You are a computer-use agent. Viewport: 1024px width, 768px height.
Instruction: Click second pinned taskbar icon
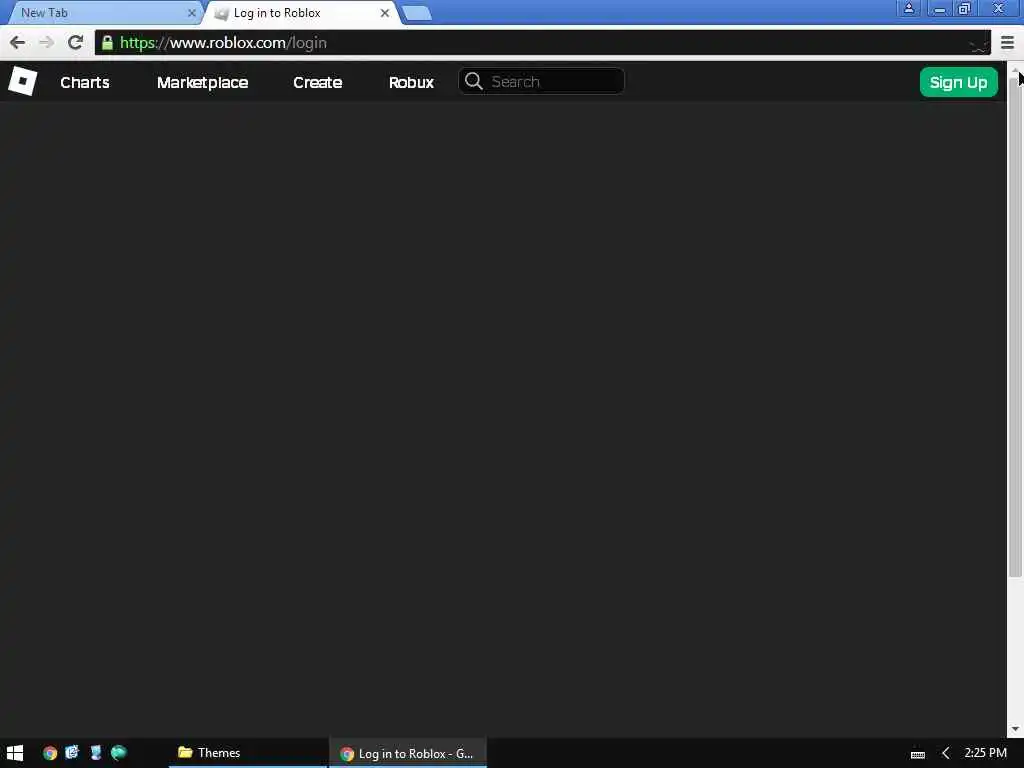pos(72,753)
